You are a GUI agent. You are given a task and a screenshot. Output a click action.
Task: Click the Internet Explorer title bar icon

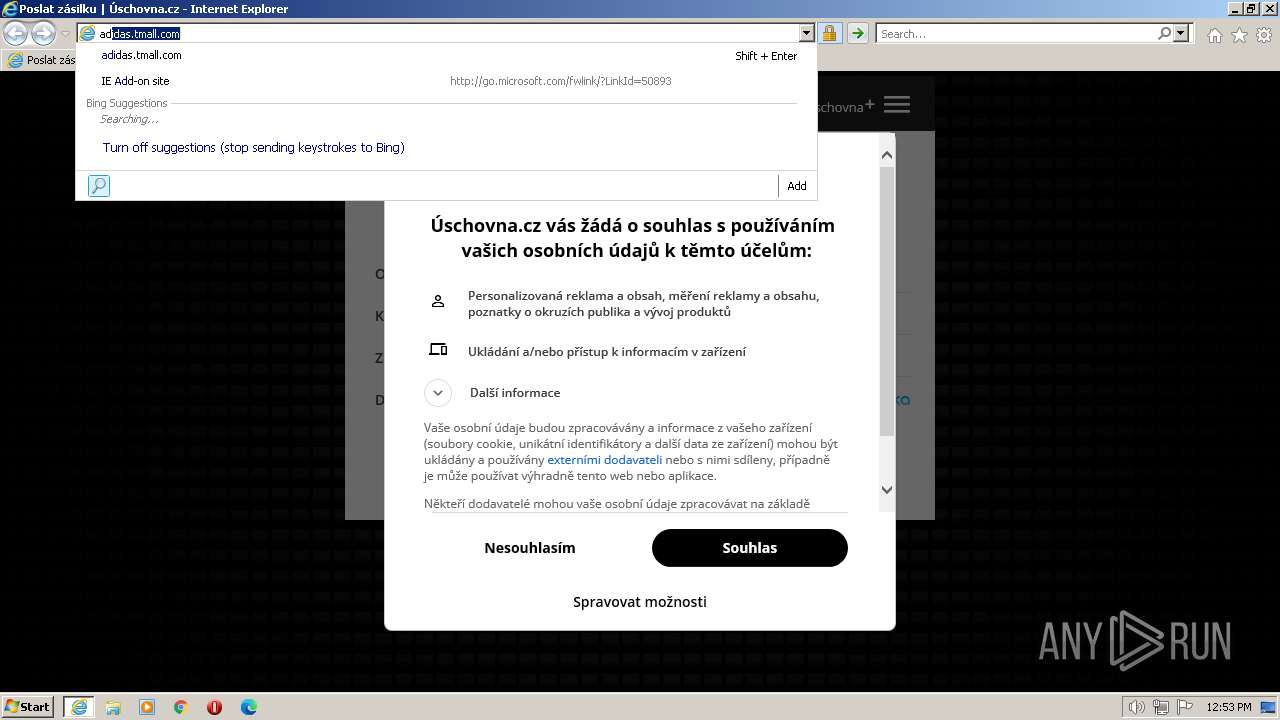10,9
